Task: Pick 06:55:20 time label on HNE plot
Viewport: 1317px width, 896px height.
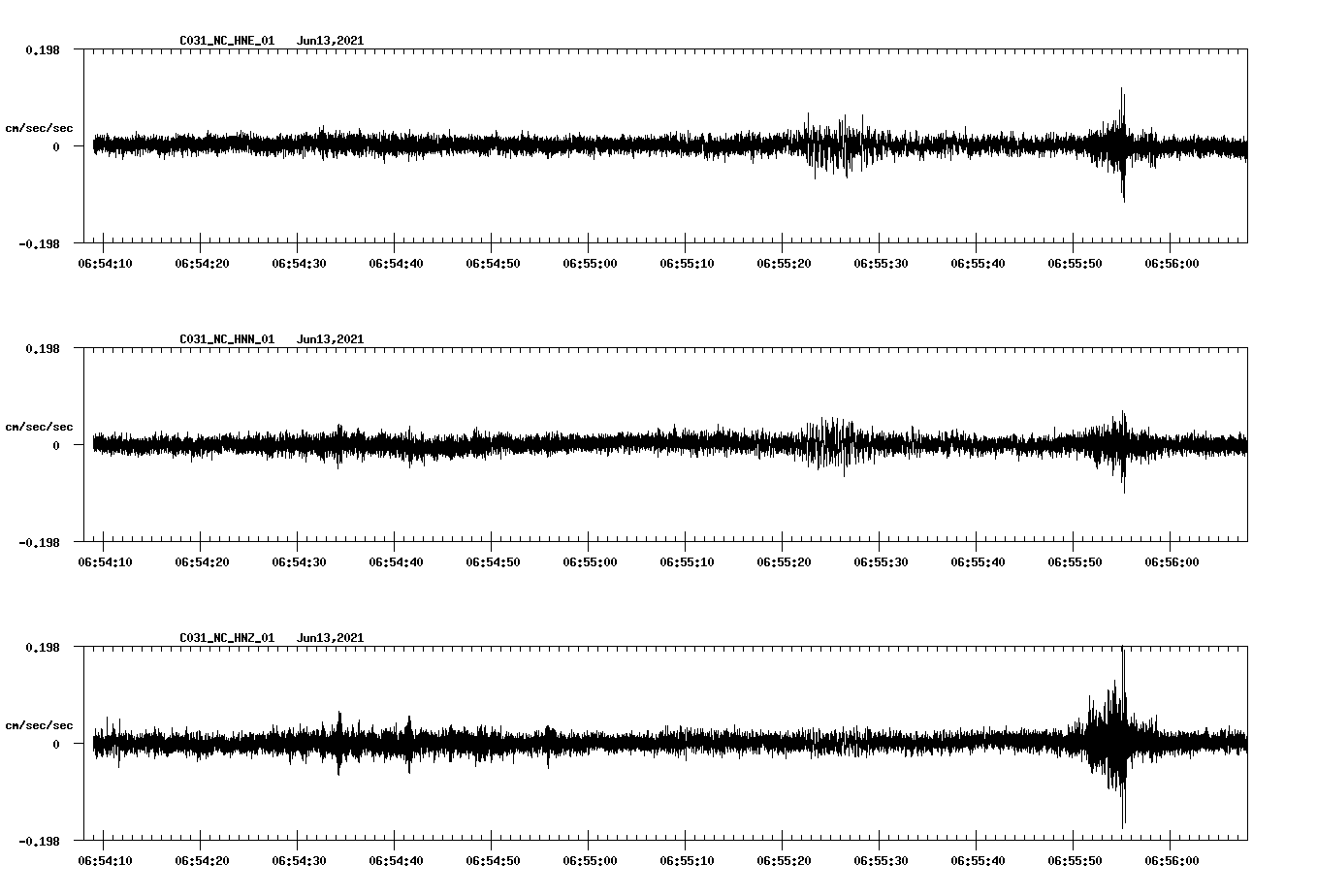Action: [x=784, y=264]
